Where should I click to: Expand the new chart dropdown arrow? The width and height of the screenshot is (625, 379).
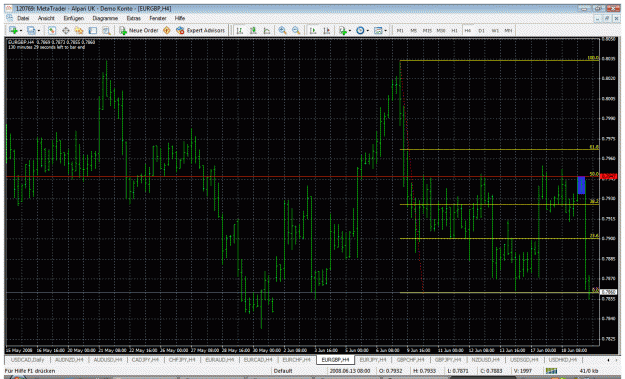(20, 31)
